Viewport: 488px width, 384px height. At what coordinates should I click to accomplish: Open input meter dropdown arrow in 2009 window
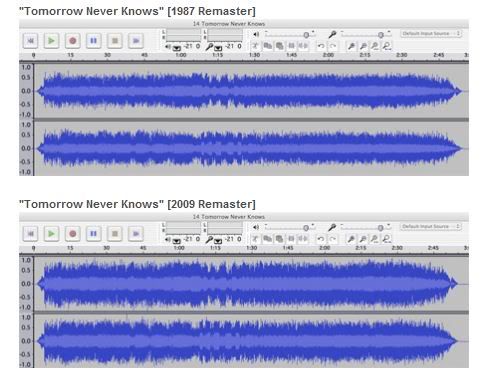pyautogui.click(x=218, y=241)
